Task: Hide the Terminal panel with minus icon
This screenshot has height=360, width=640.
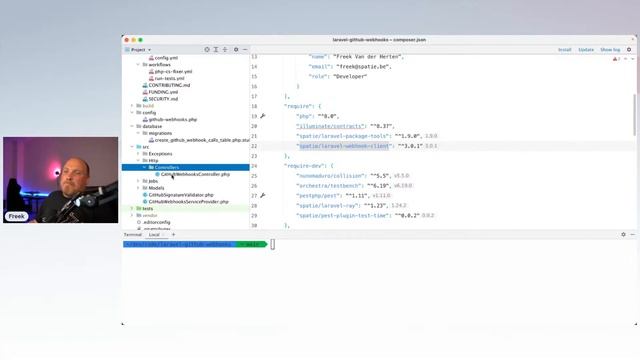Action: pyautogui.click(x=632, y=234)
